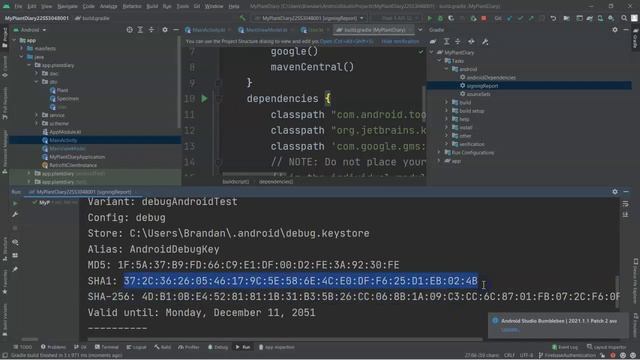This screenshot has height=360, width=640.
Task: Open the Event Log button
Action: [565, 347]
